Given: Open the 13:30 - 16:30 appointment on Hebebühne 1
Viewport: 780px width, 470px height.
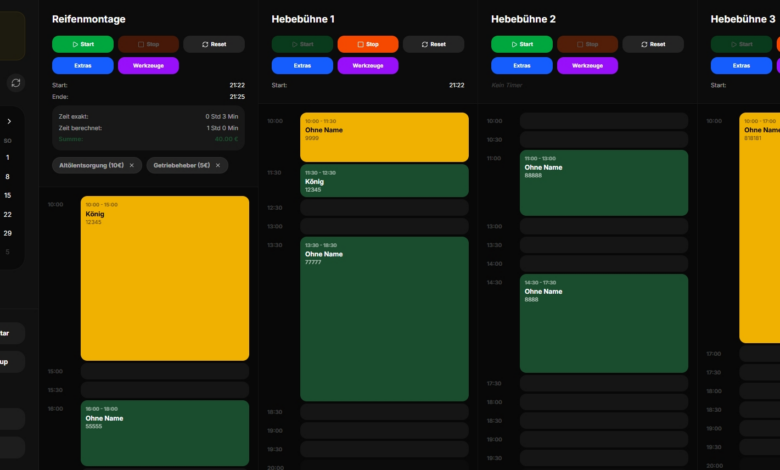Looking at the screenshot, I should point(384,318).
